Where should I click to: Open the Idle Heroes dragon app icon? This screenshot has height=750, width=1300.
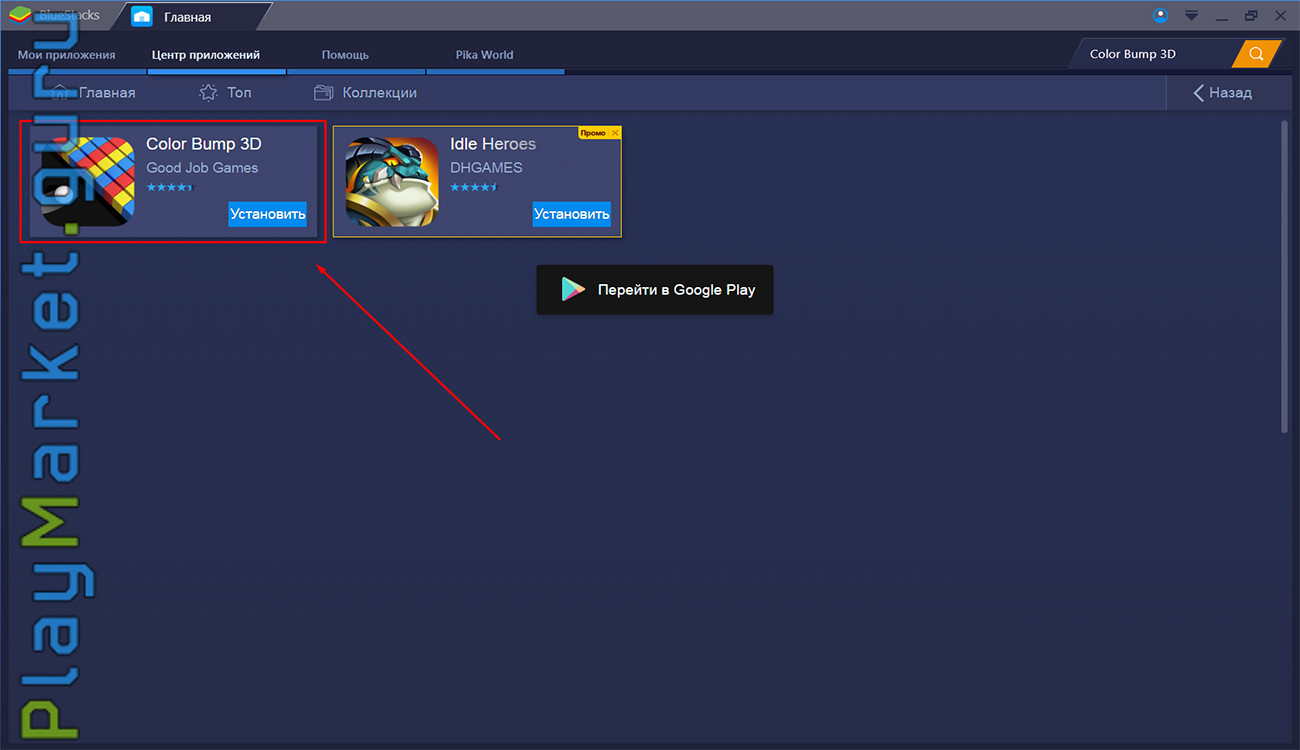392,181
